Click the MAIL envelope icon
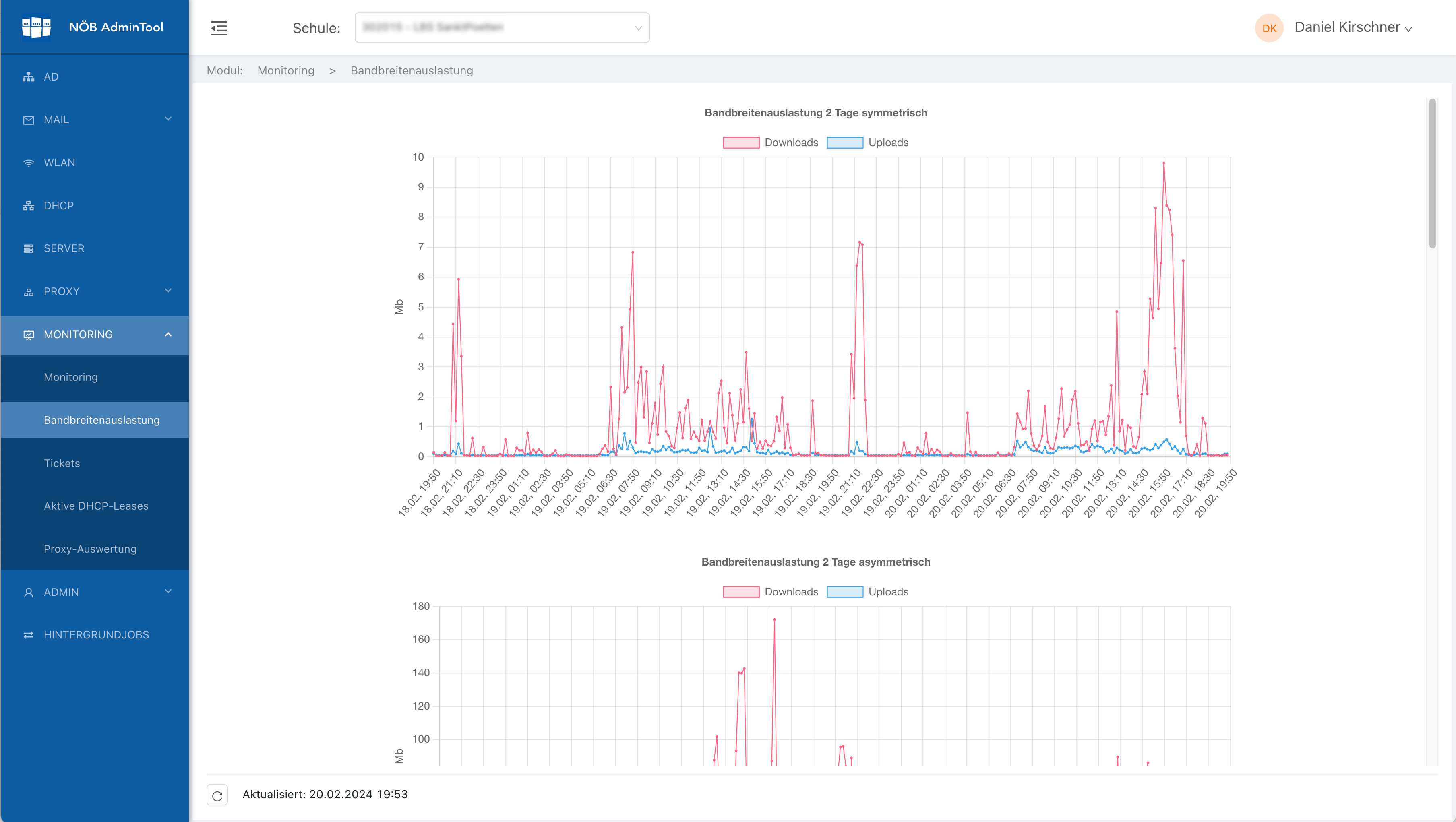The image size is (1456, 822). (28, 120)
